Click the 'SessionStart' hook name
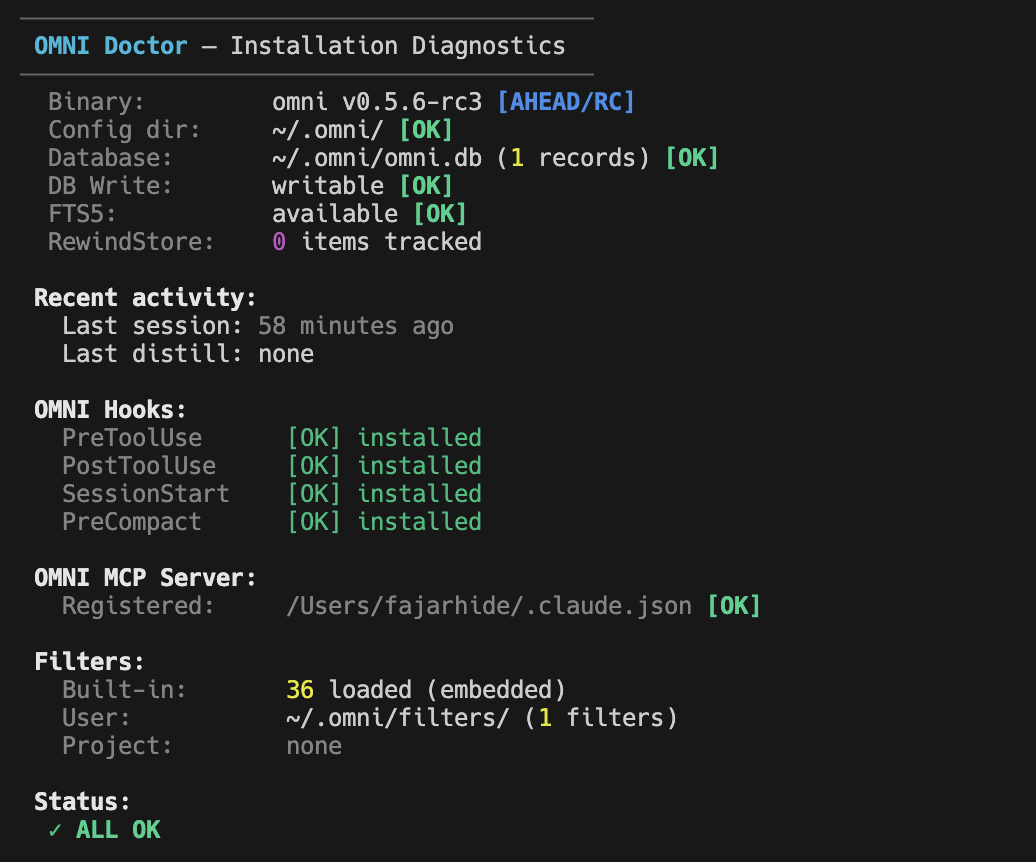The height and width of the screenshot is (862, 1036). tap(145, 494)
